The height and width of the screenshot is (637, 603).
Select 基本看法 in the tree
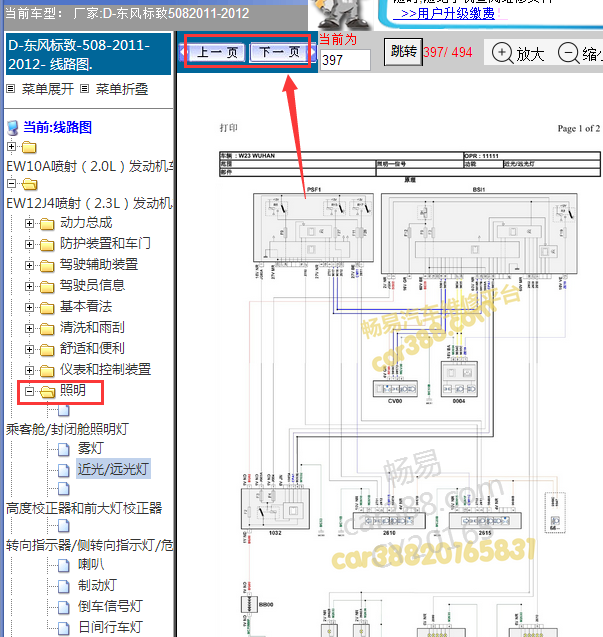click(x=86, y=306)
